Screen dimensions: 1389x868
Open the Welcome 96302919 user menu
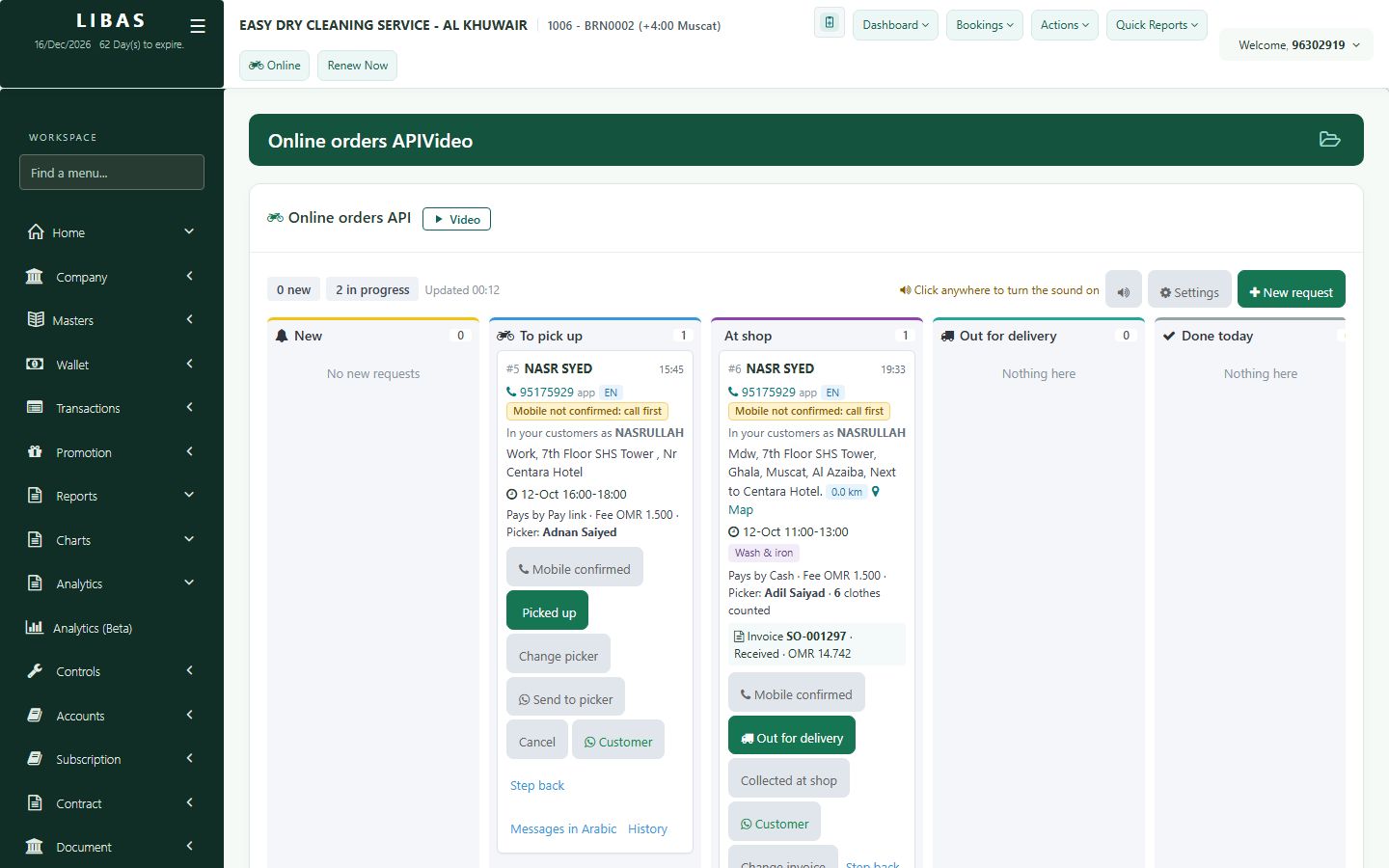tap(1298, 44)
